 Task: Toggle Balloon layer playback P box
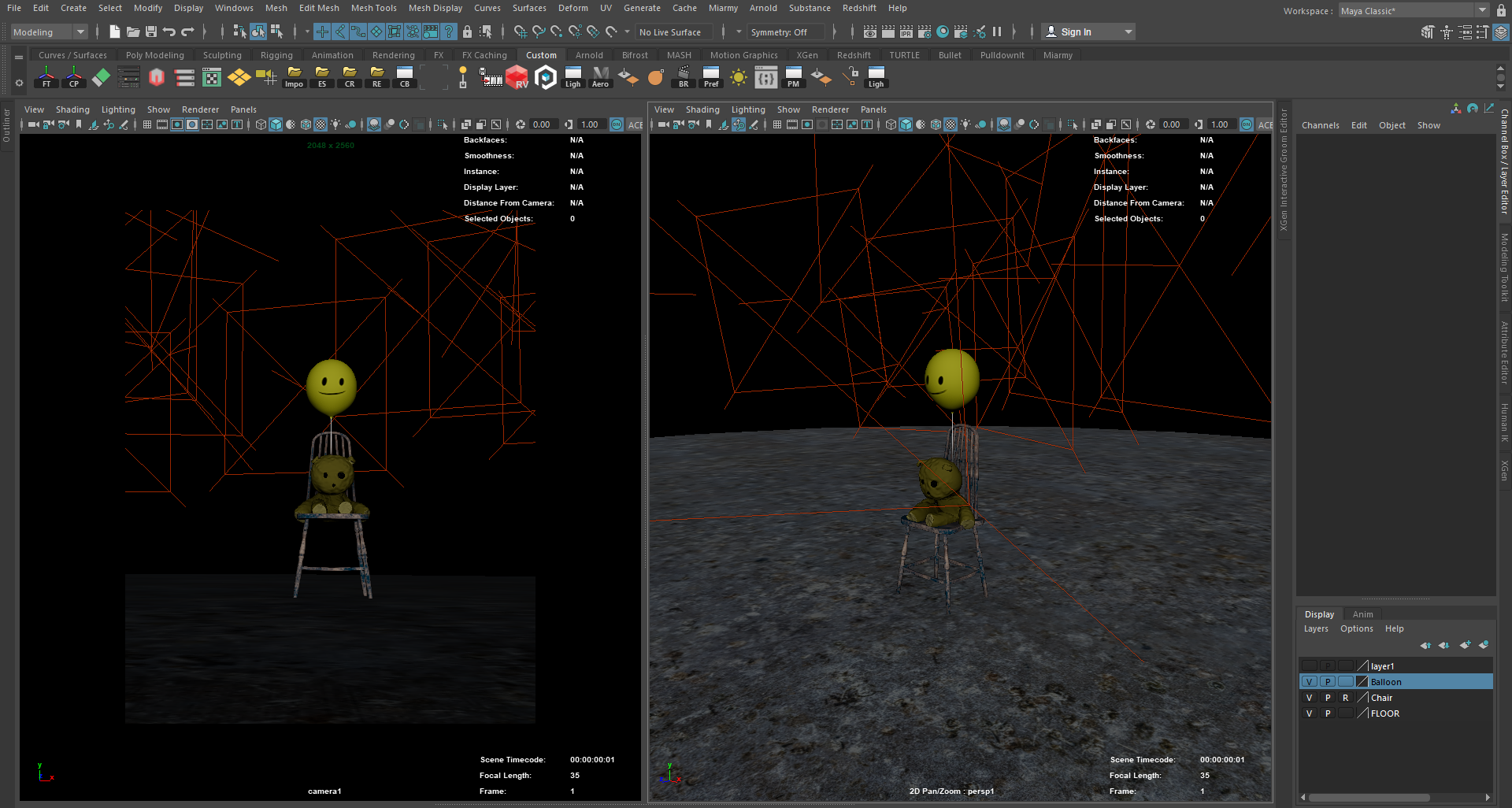click(1328, 682)
